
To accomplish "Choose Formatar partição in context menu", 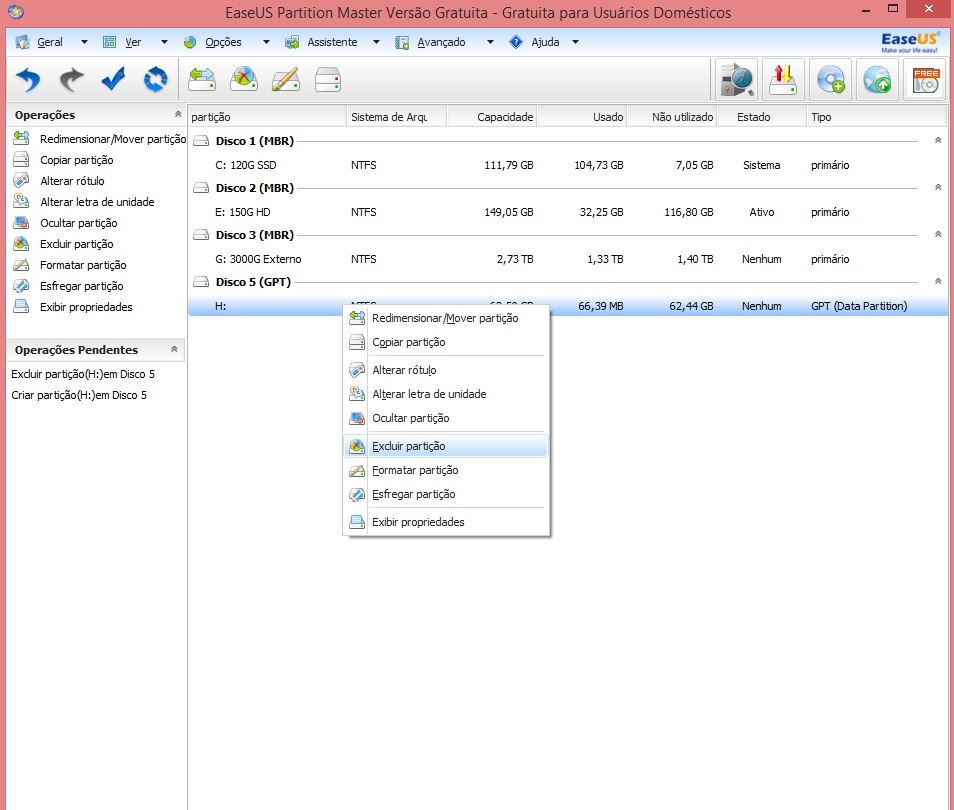I will (446, 470).
